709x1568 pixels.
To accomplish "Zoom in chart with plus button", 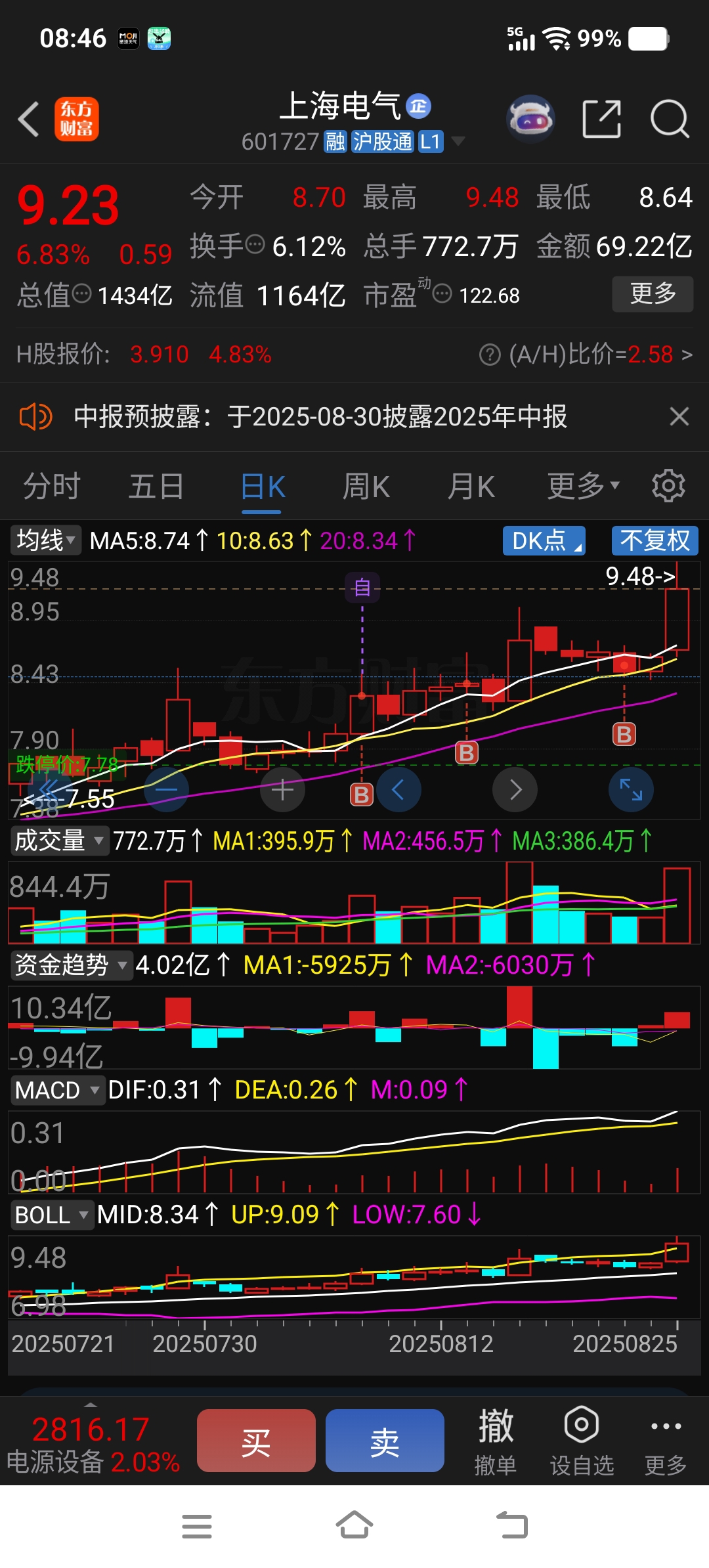I will pos(282,789).
